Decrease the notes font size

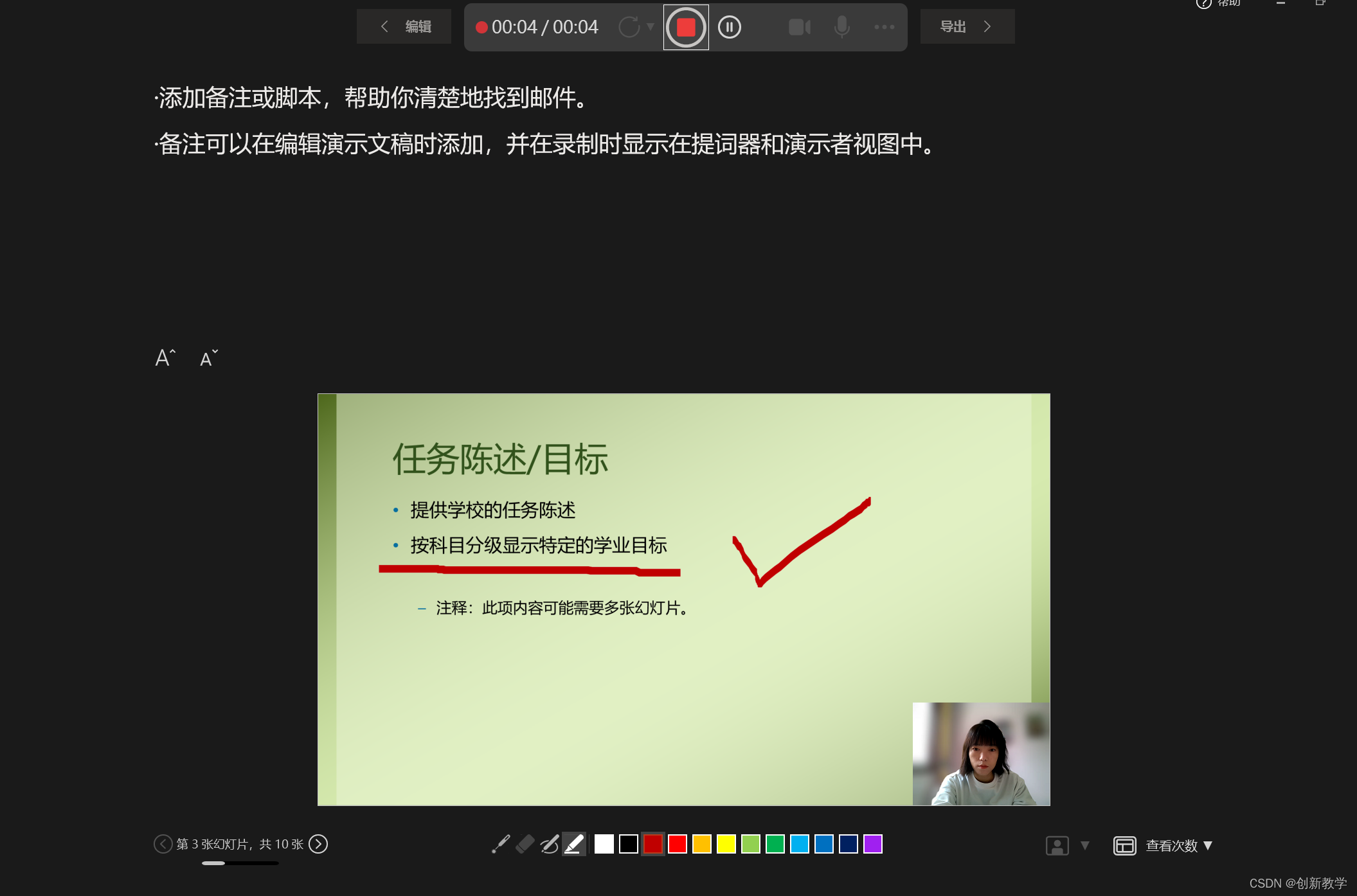pyautogui.click(x=208, y=358)
